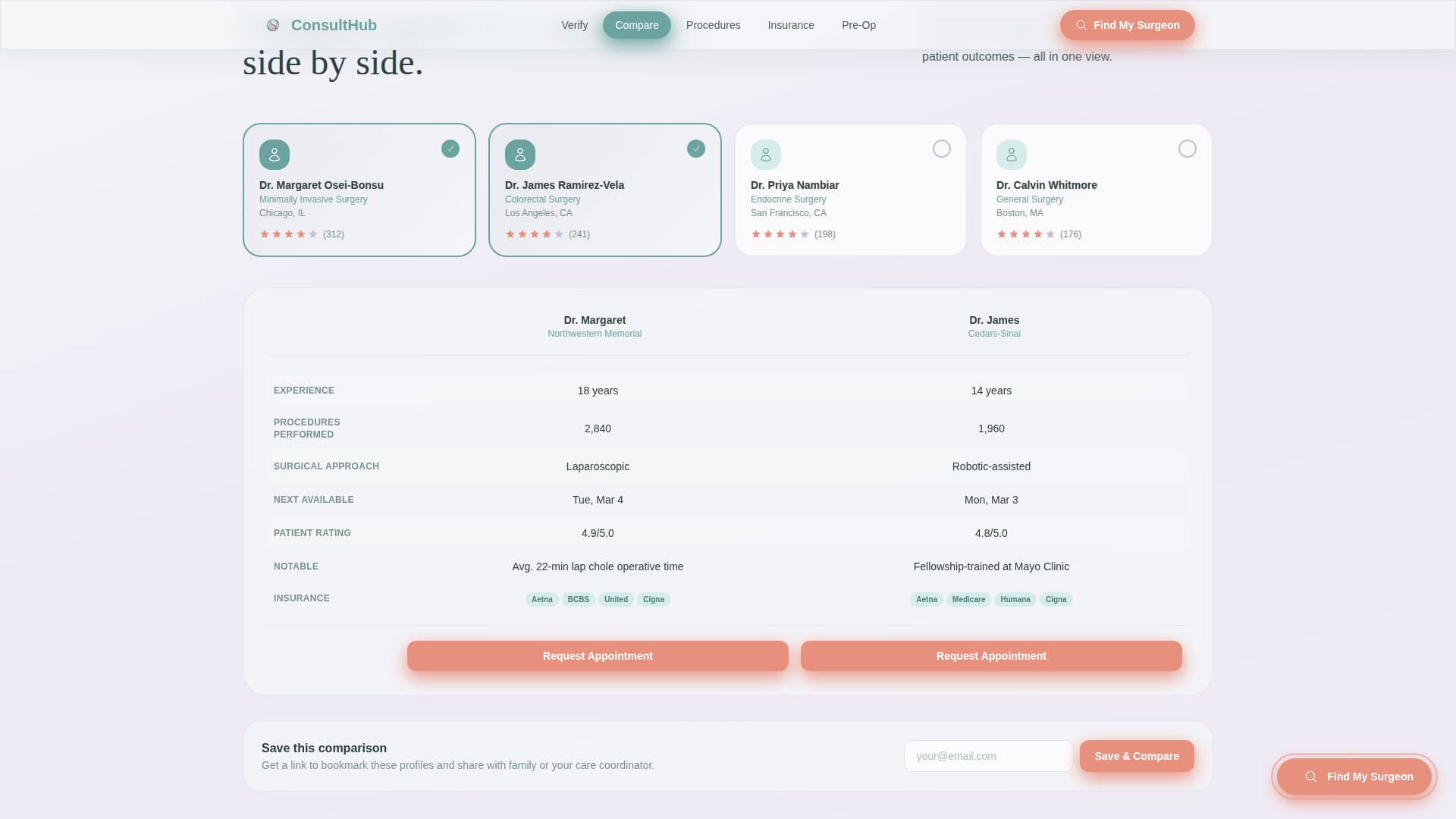This screenshot has width=1456, height=819.
Task: Click Dr. James's Cigna insurance tag
Action: tap(1056, 599)
